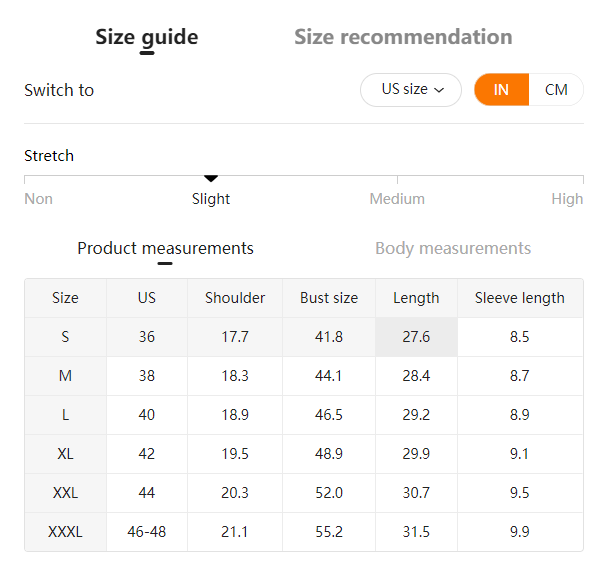Toggle units to CM

(556, 90)
